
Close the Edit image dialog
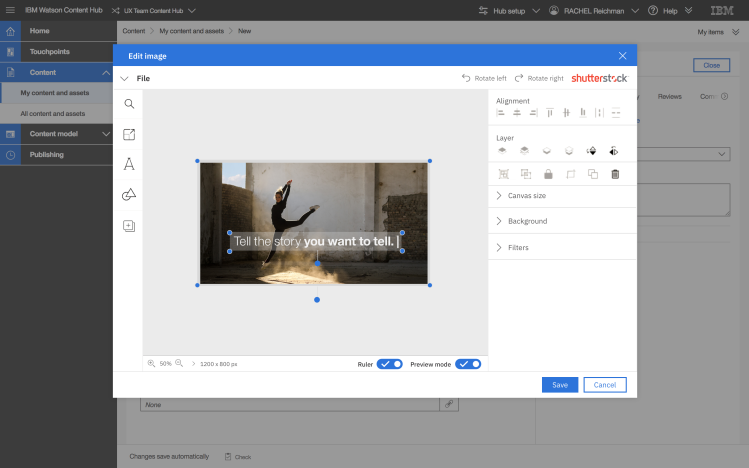622,56
